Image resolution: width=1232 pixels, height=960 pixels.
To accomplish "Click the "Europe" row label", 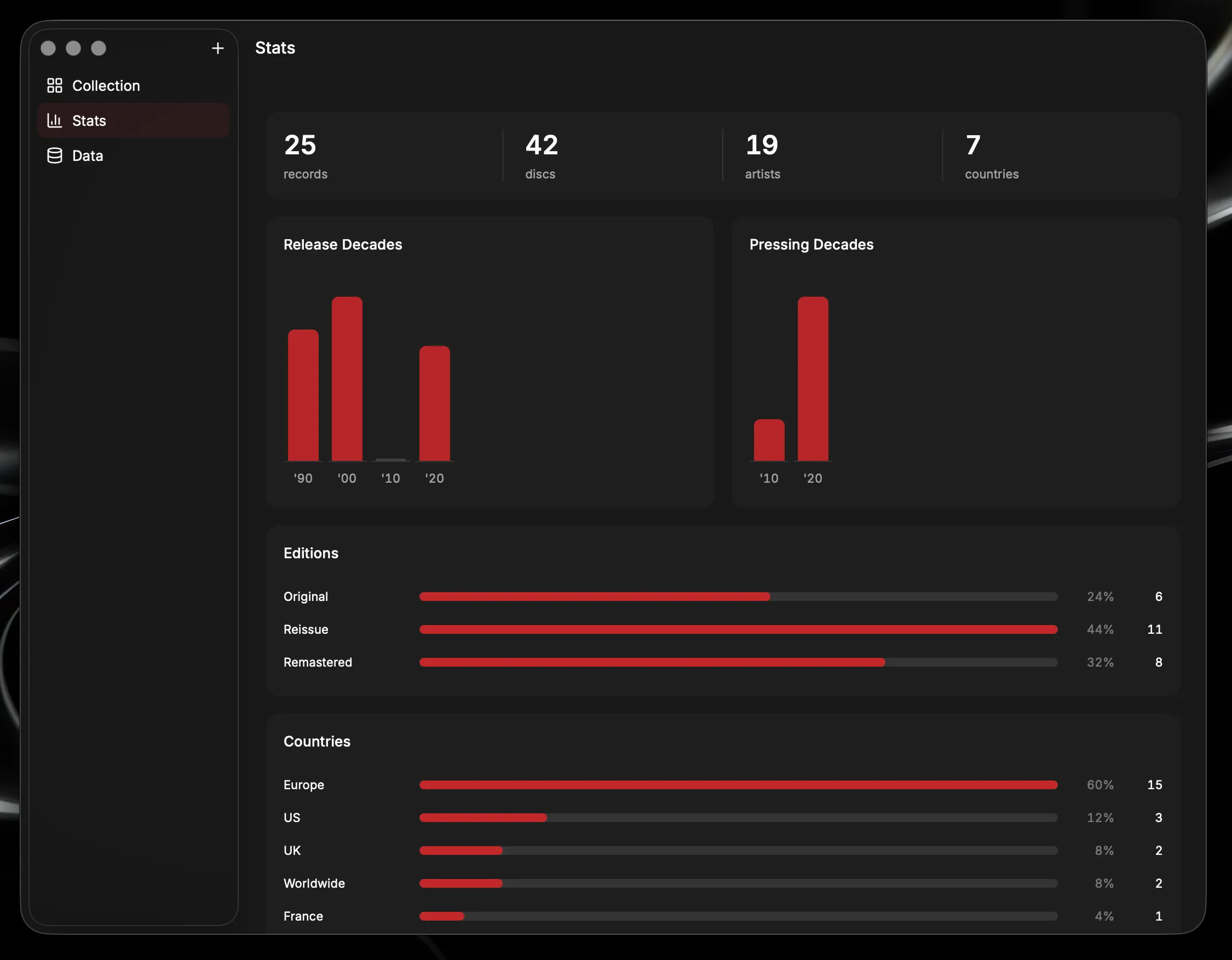I will [303, 785].
